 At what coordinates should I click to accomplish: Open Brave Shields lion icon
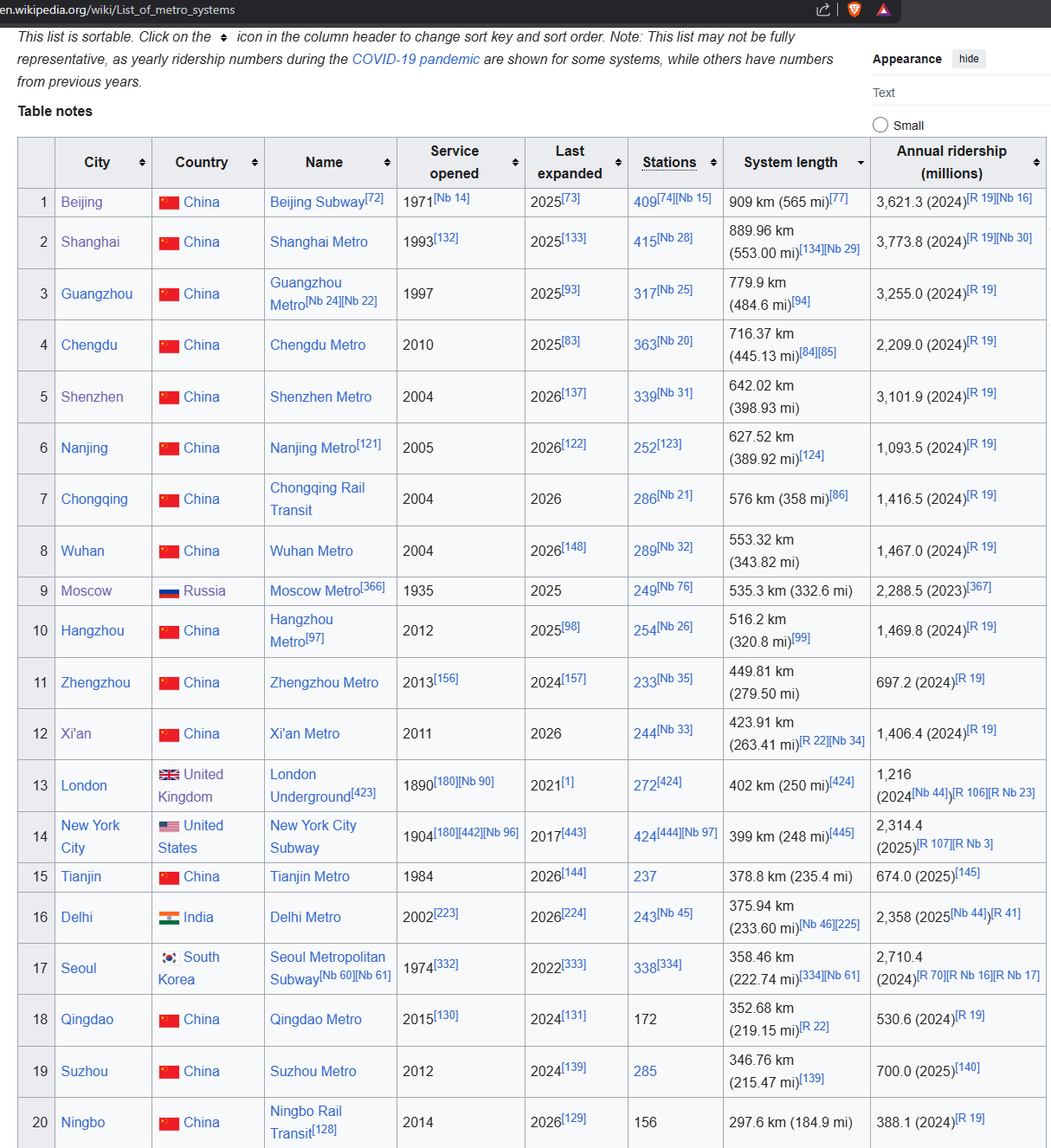click(x=854, y=10)
